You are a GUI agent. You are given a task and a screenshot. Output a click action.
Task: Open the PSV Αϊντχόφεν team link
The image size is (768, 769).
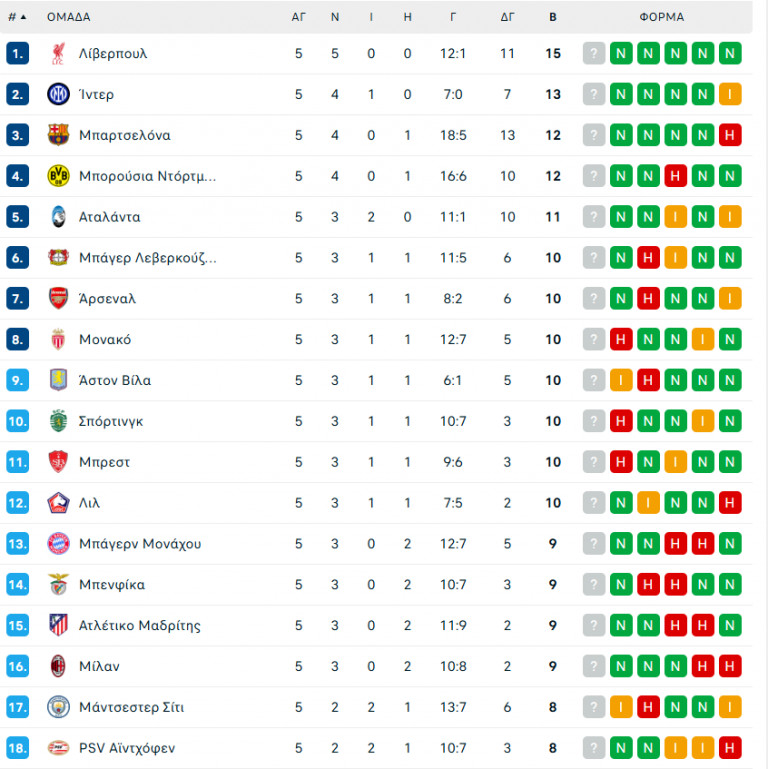[127, 748]
